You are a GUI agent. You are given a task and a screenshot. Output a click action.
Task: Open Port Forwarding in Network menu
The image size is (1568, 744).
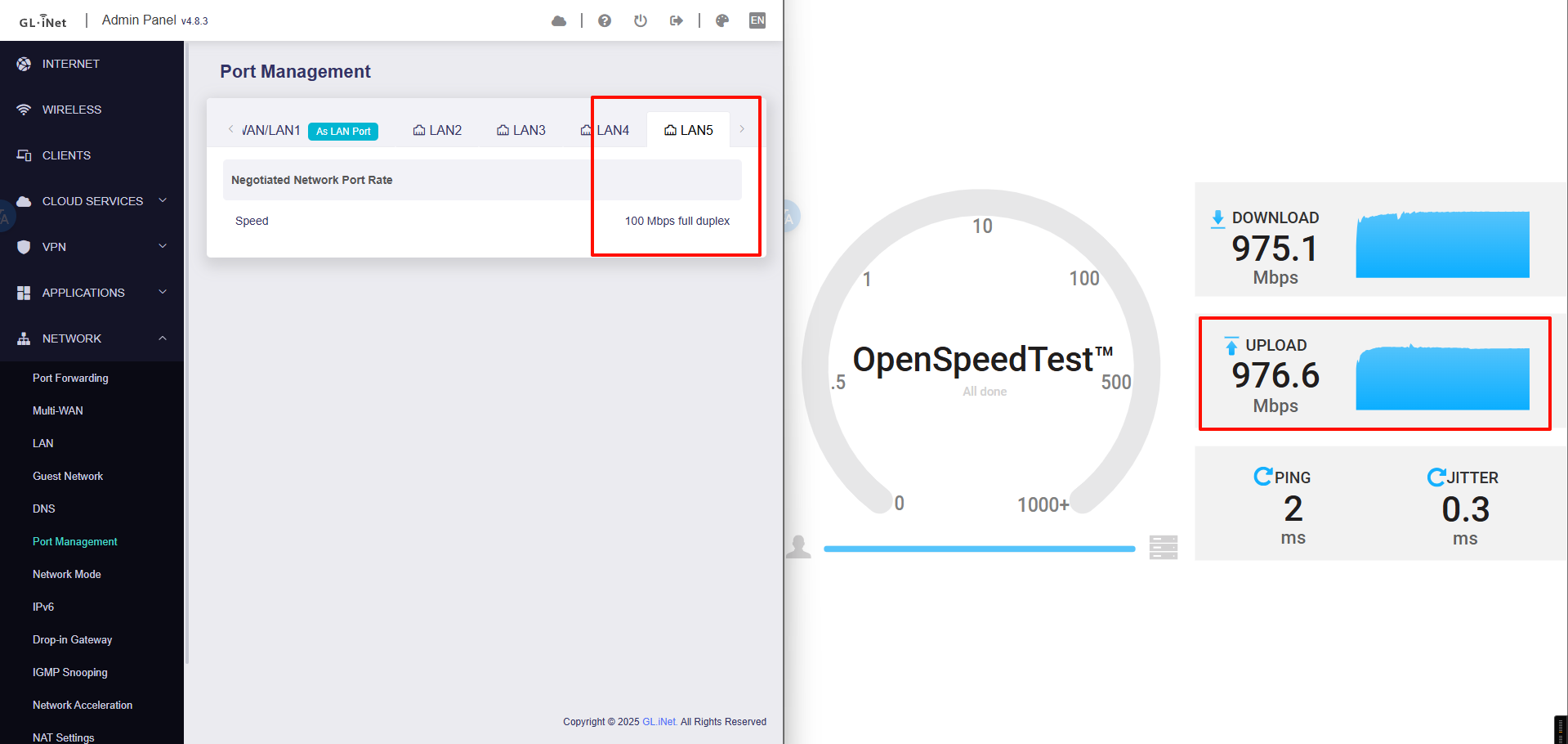(70, 378)
